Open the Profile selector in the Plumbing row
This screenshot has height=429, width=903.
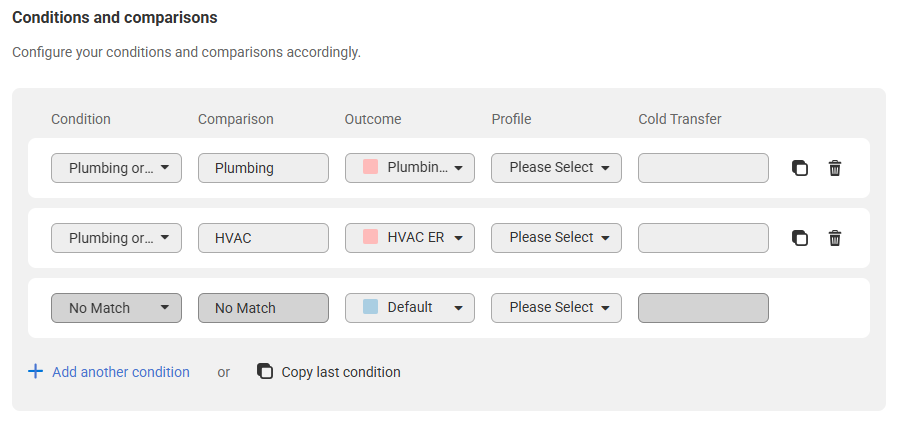coord(556,168)
